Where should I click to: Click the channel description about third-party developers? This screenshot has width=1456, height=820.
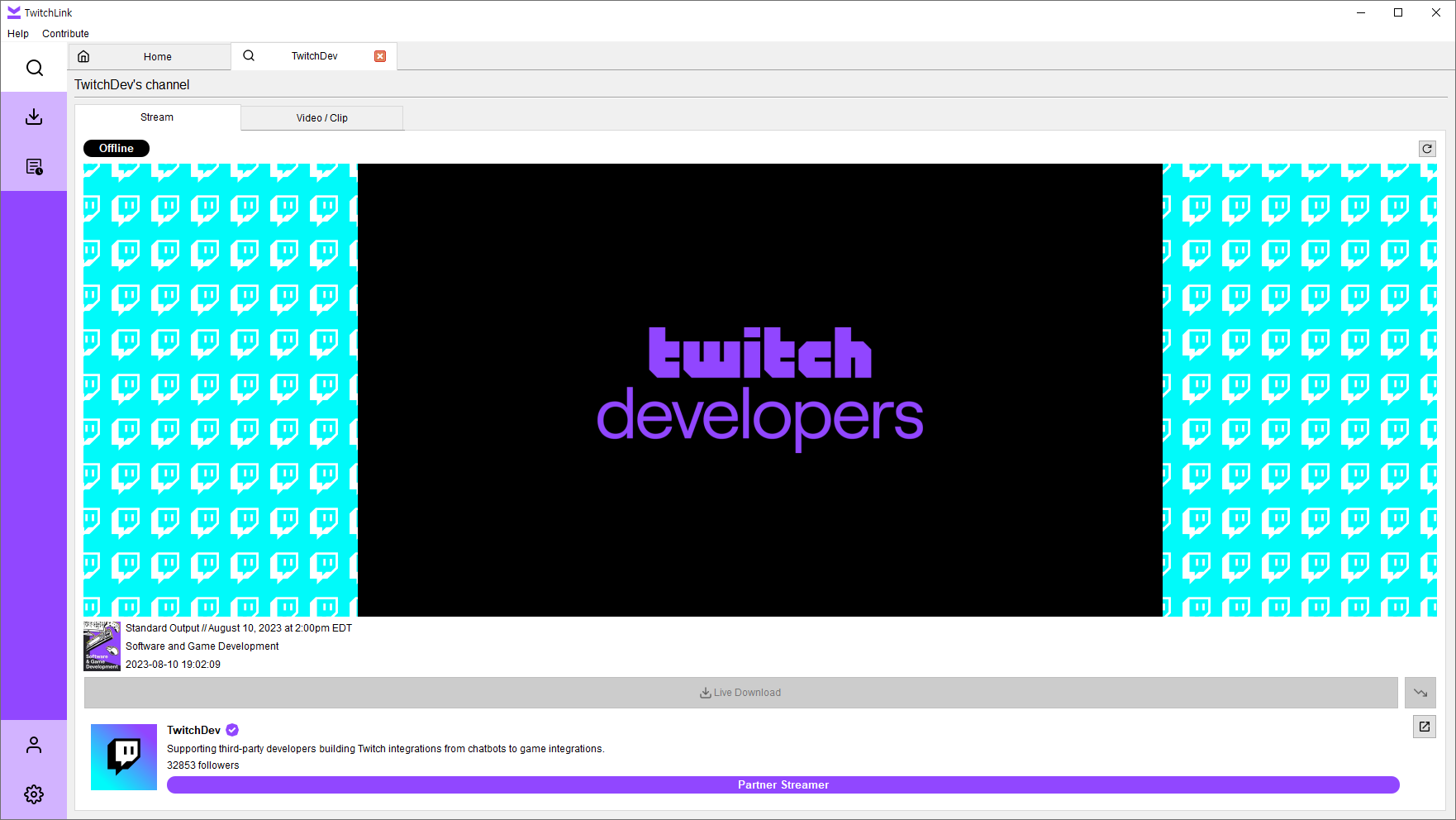click(386, 749)
